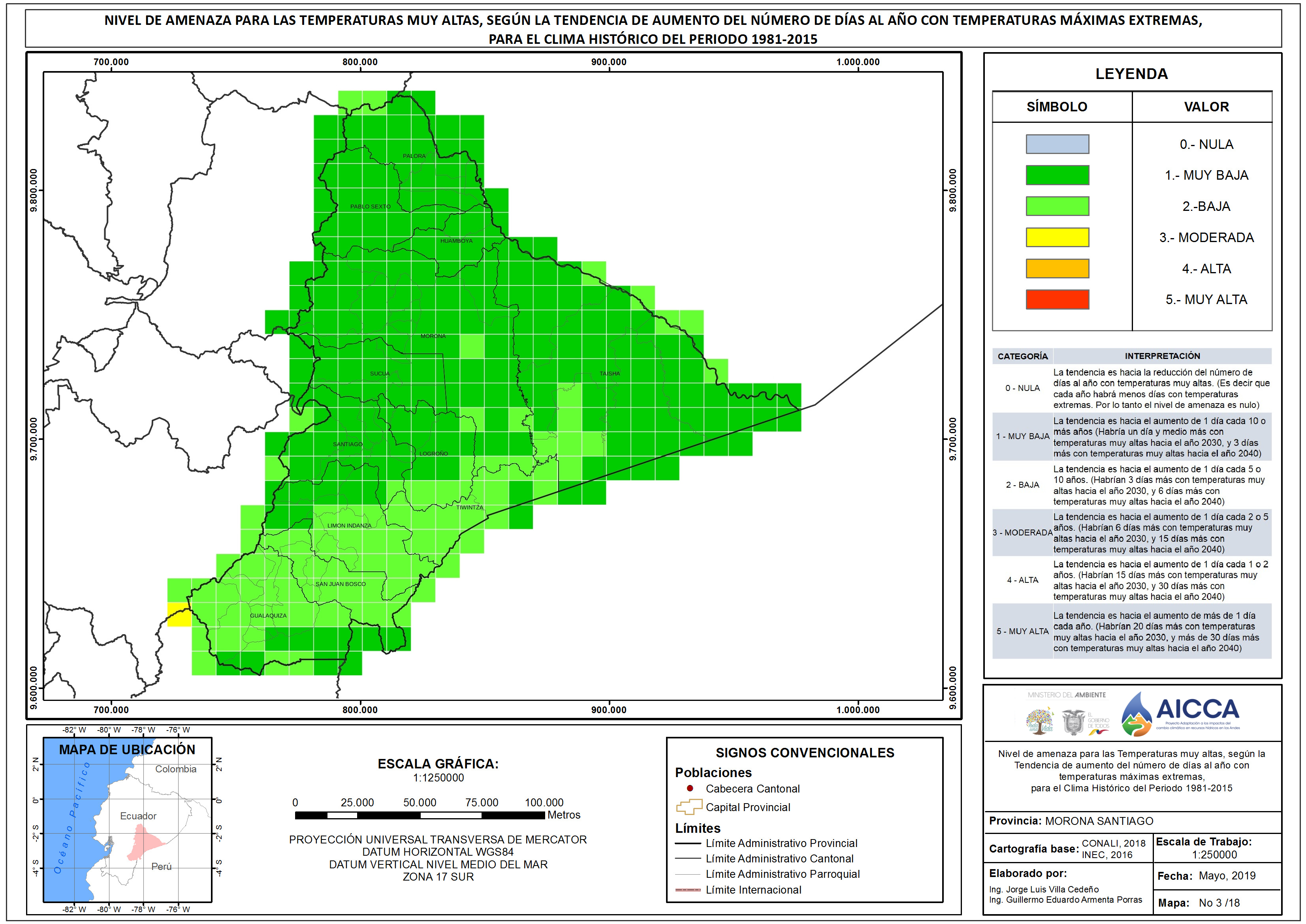The height and width of the screenshot is (924, 1306).
Task: Click the TAISHA canton label
Action: [610, 373]
